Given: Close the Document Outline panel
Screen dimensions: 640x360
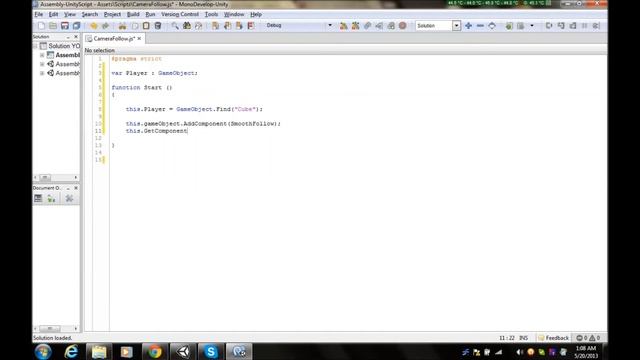Looking at the screenshot, I should 76,188.
